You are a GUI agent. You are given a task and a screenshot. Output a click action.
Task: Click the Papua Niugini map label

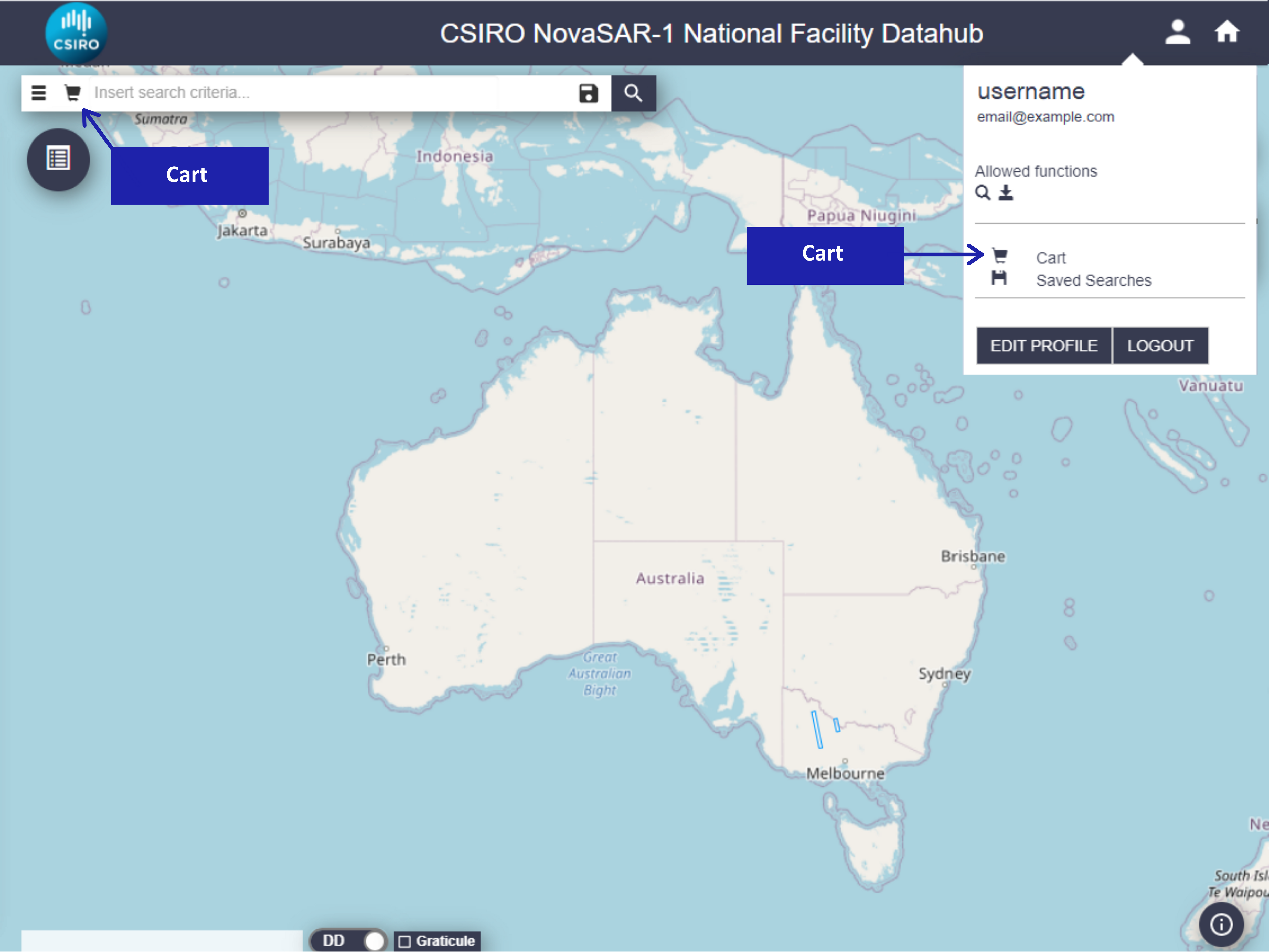point(861,216)
